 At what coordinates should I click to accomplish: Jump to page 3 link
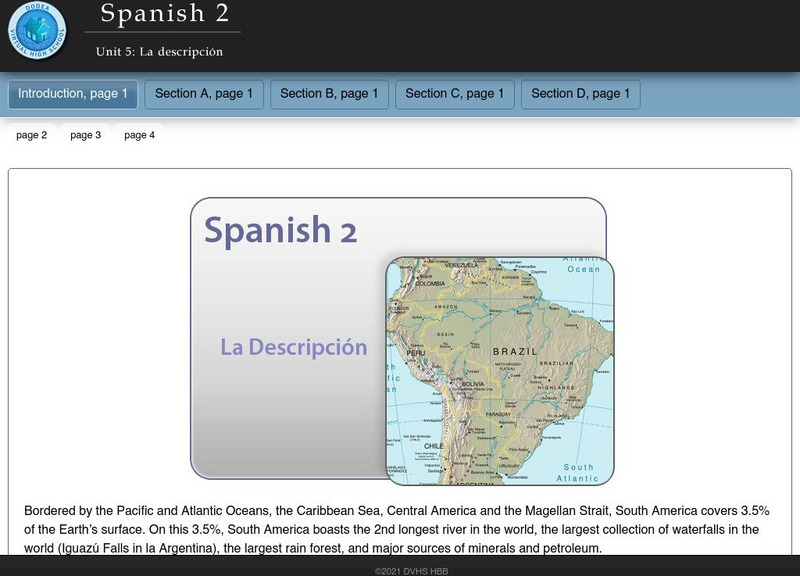click(x=86, y=135)
